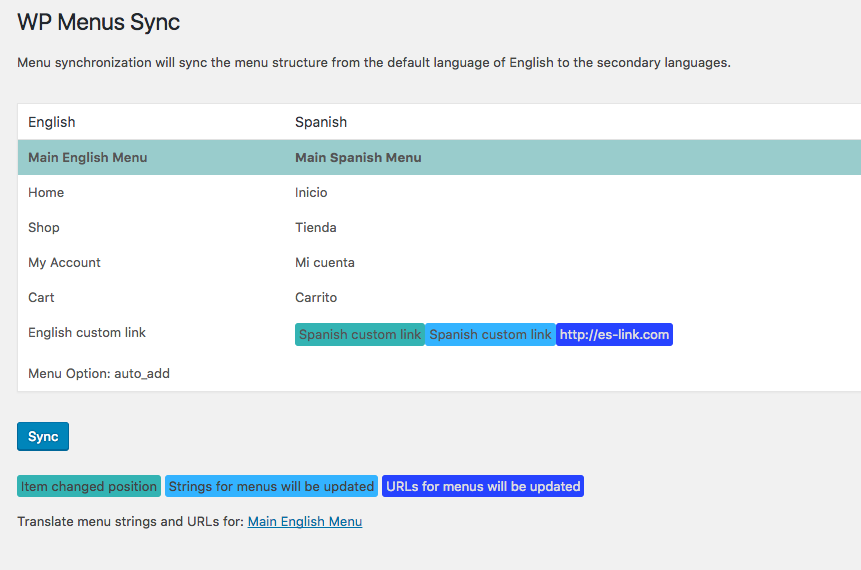The image size is (861, 570).
Task: Click the Strings for menus will be updated legend
Action: pyautogui.click(x=271, y=487)
